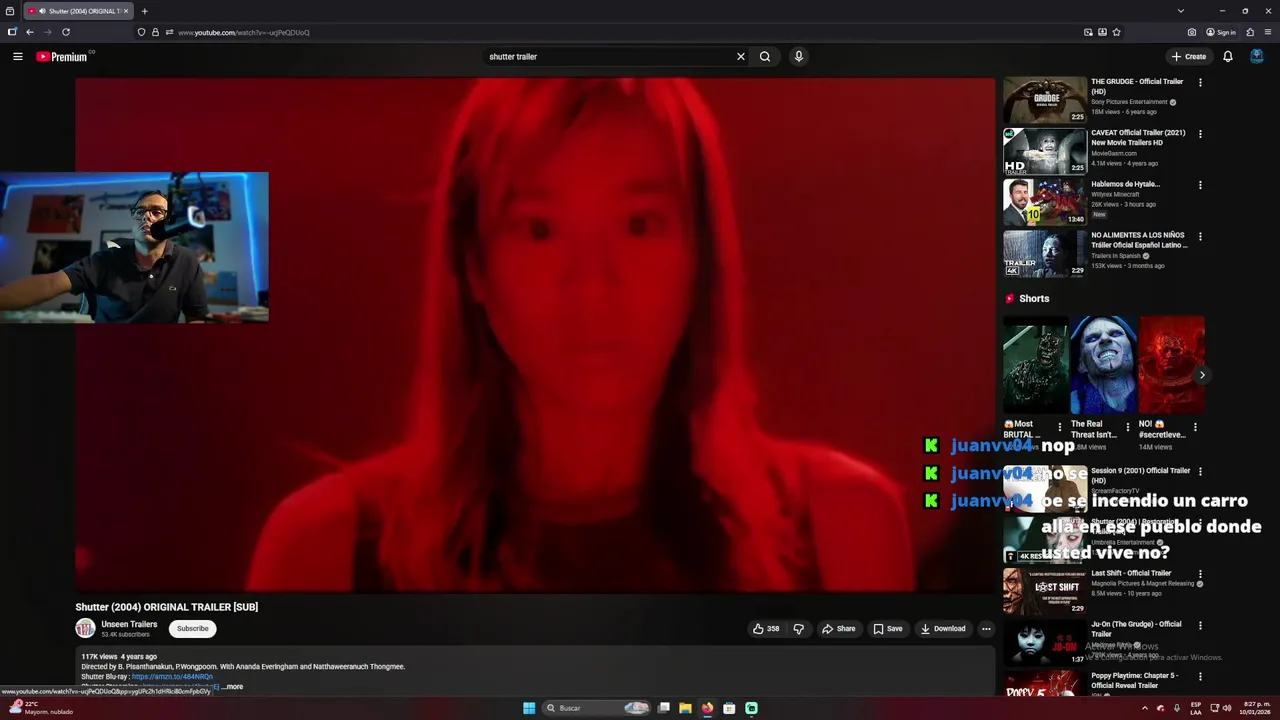List all tabs dropdown arrow
The height and width of the screenshot is (720, 1280).
[1181, 11]
